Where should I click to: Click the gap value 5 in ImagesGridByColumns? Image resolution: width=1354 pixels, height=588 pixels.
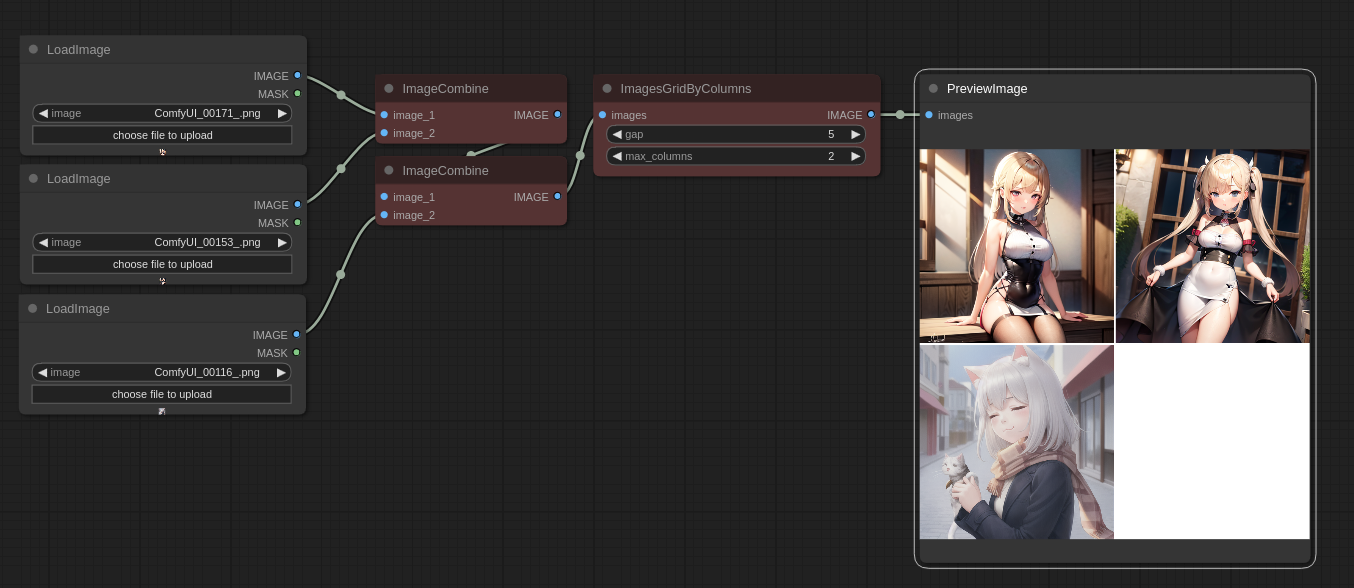coord(831,134)
